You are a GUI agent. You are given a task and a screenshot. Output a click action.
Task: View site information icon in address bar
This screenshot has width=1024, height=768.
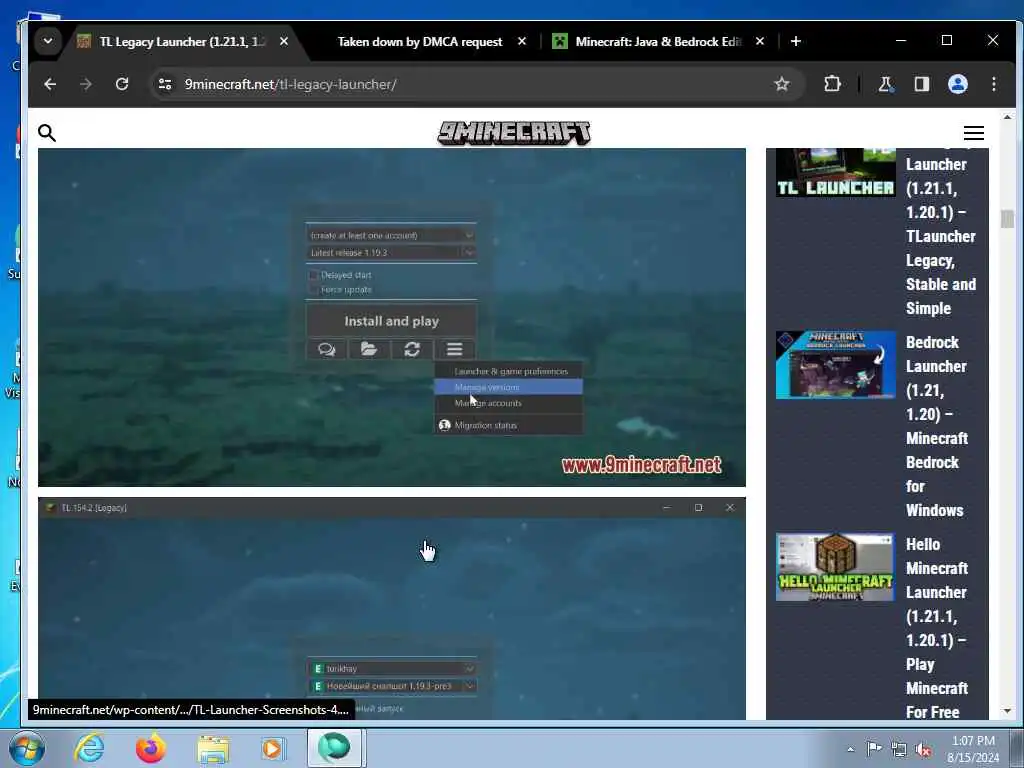[165, 84]
